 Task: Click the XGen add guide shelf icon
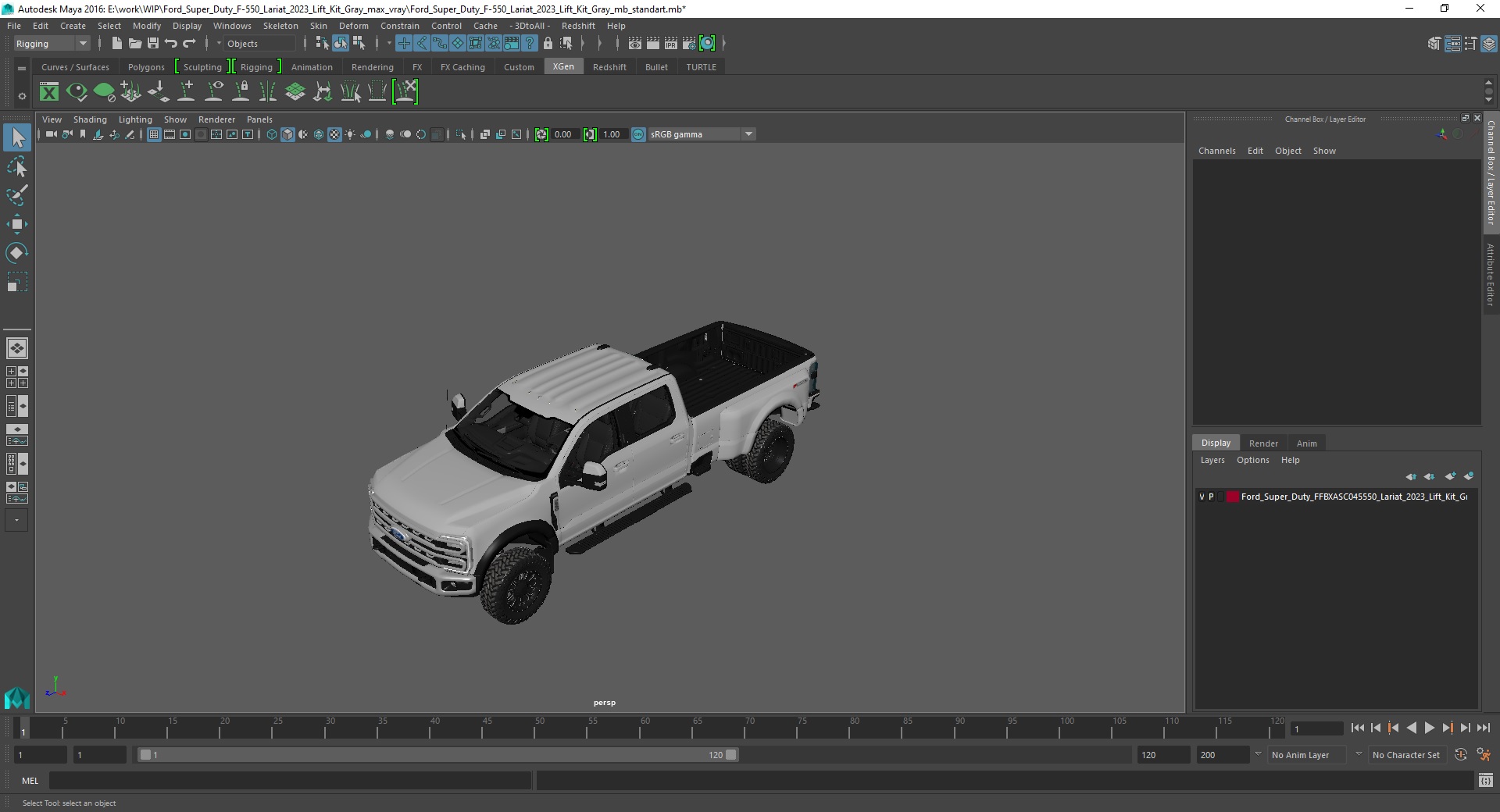coord(186,92)
